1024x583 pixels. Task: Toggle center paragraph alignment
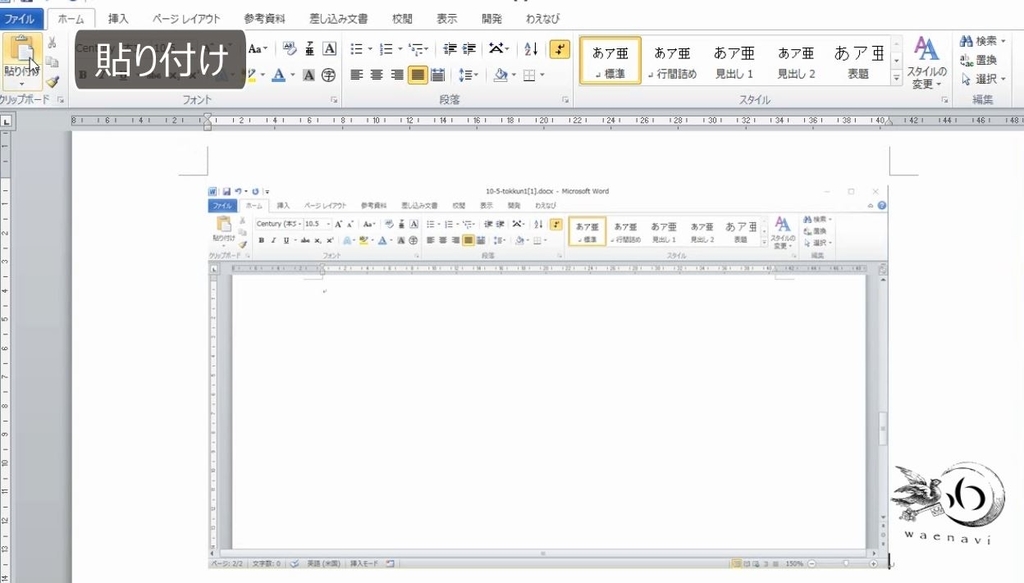tap(377, 75)
